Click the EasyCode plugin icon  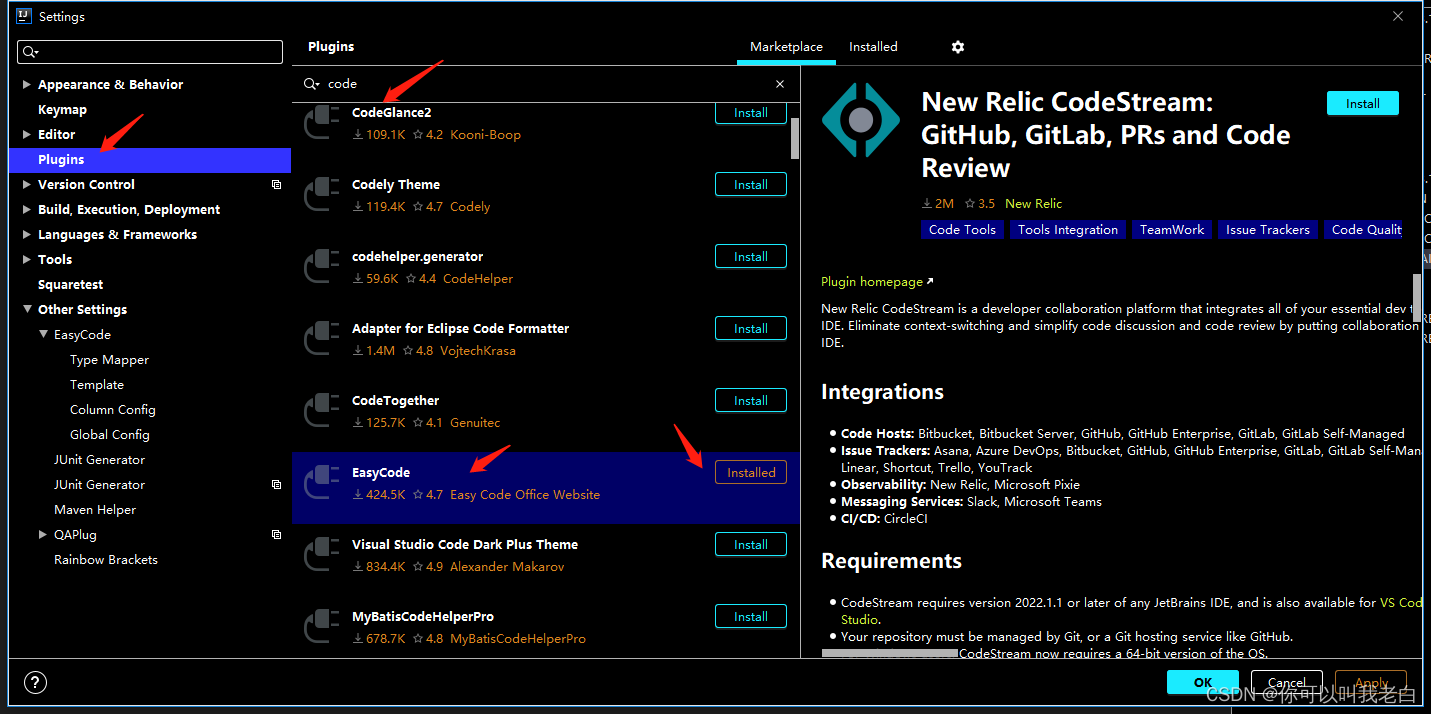click(322, 483)
